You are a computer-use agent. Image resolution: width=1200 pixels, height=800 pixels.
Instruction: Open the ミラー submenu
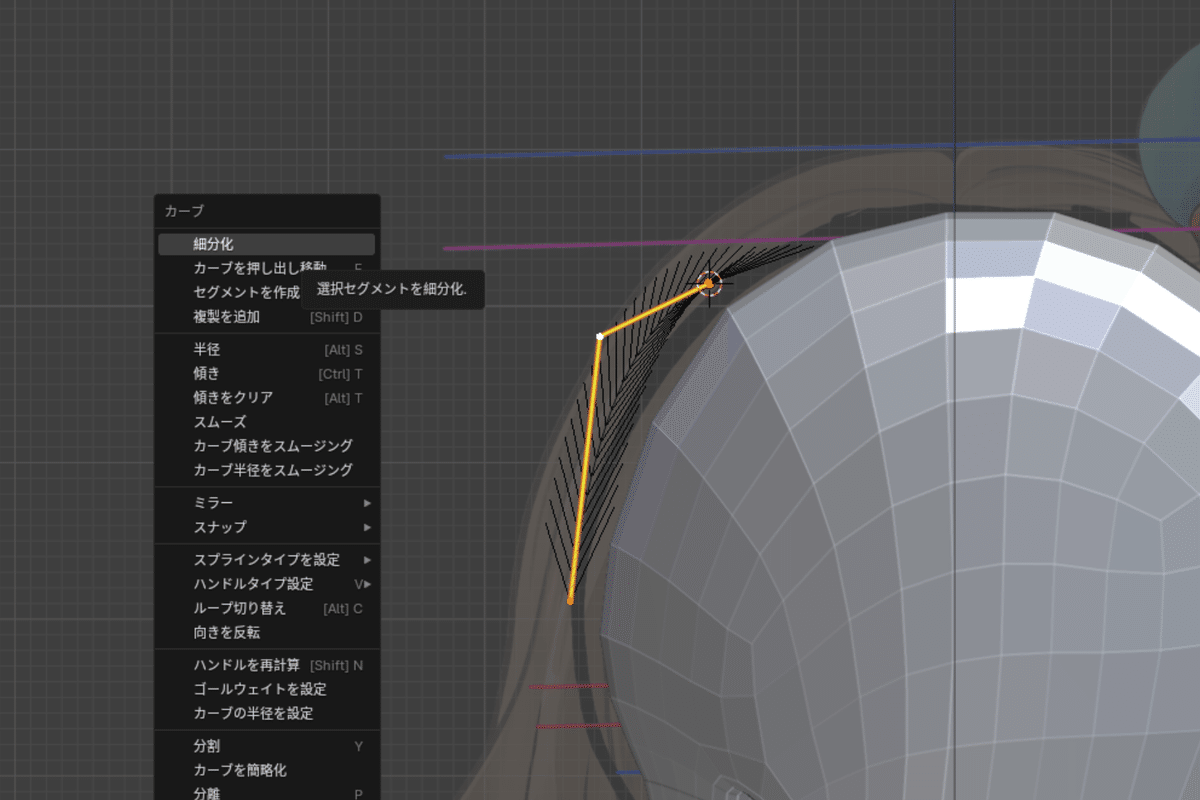tap(266, 503)
